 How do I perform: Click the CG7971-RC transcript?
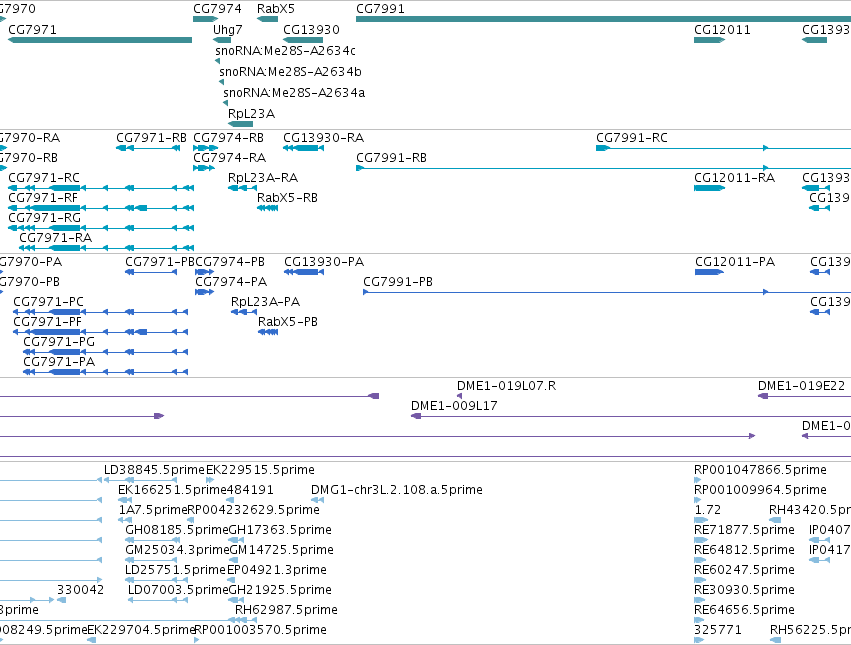pos(101,188)
